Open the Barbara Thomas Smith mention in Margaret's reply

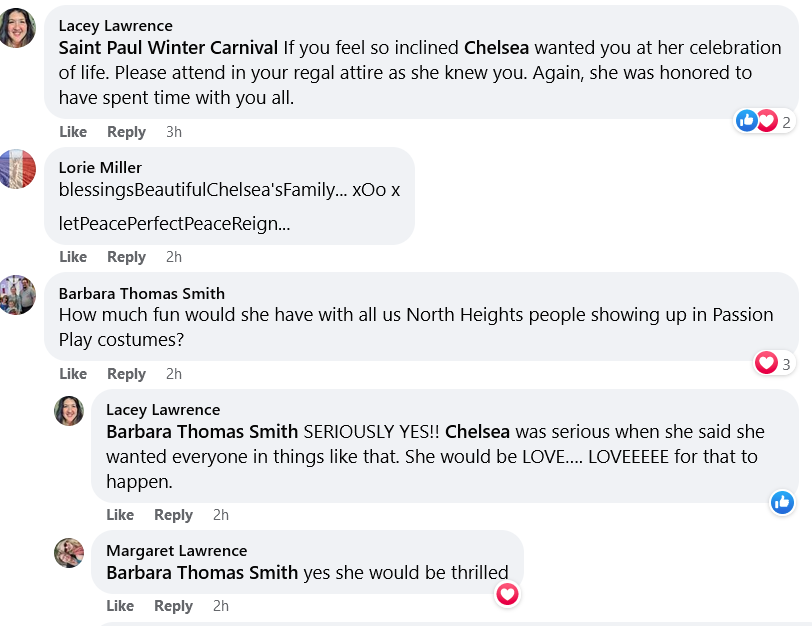click(x=202, y=573)
